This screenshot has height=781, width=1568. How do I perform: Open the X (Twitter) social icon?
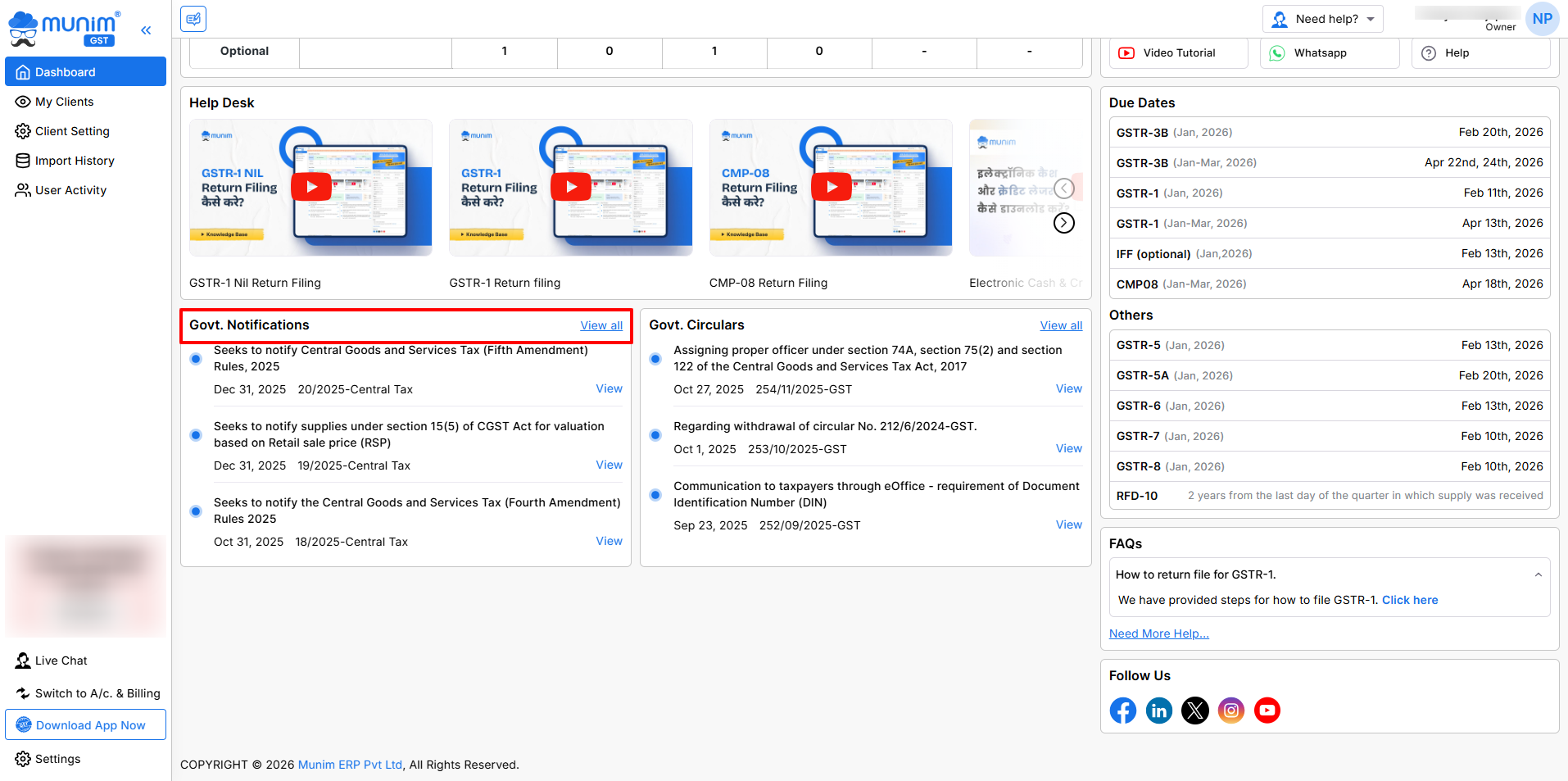point(1194,711)
